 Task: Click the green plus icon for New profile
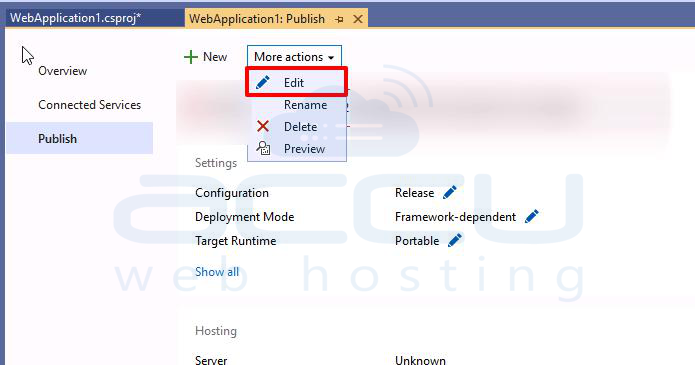click(191, 57)
